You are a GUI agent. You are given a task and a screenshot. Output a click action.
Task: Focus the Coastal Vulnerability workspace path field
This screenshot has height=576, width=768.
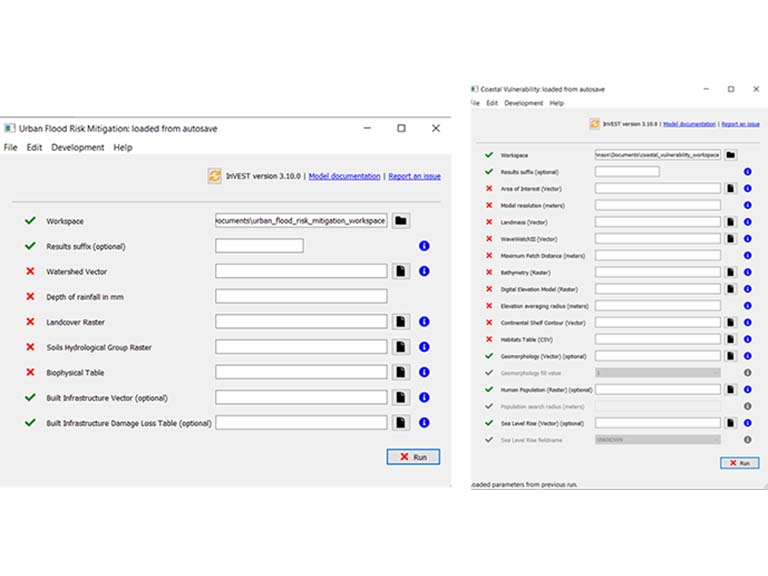tap(658, 155)
